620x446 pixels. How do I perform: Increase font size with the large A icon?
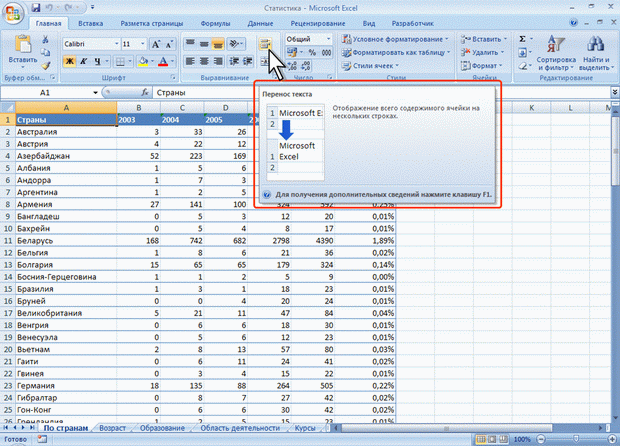pos(156,44)
